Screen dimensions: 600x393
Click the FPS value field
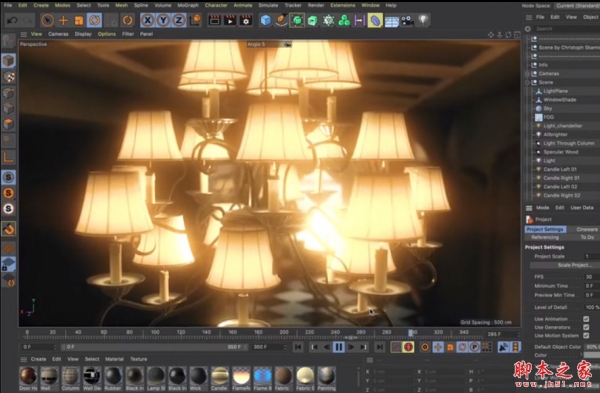[592, 277]
